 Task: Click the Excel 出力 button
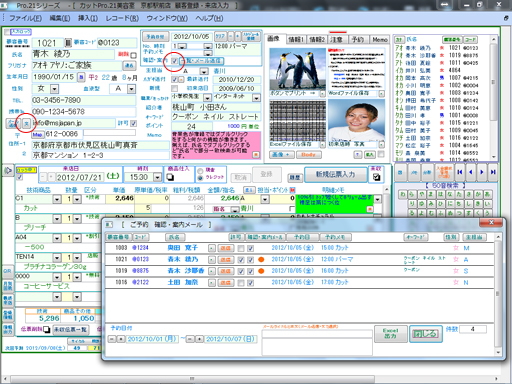coord(390,333)
